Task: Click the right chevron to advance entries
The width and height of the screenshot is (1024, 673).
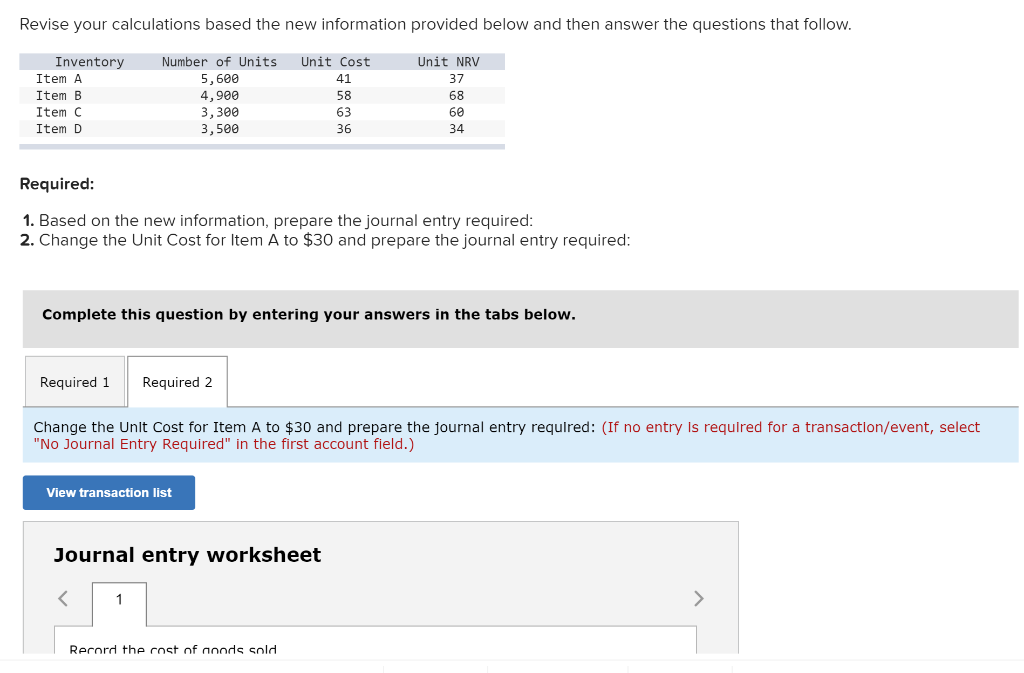Action: (698, 598)
